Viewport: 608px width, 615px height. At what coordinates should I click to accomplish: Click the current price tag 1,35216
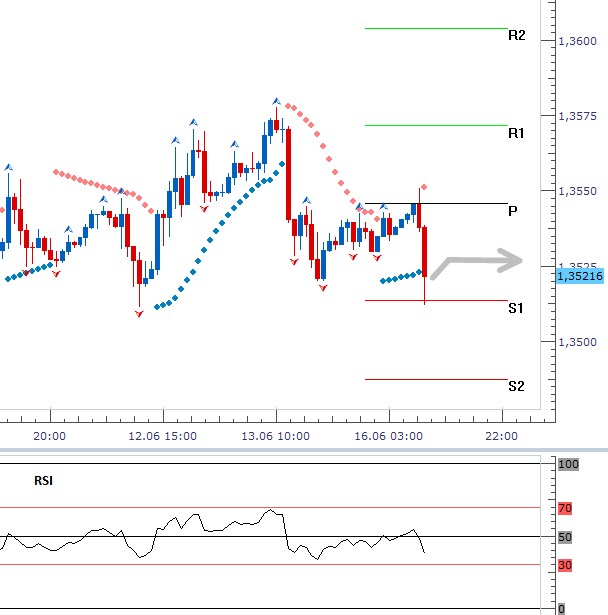coord(579,275)
